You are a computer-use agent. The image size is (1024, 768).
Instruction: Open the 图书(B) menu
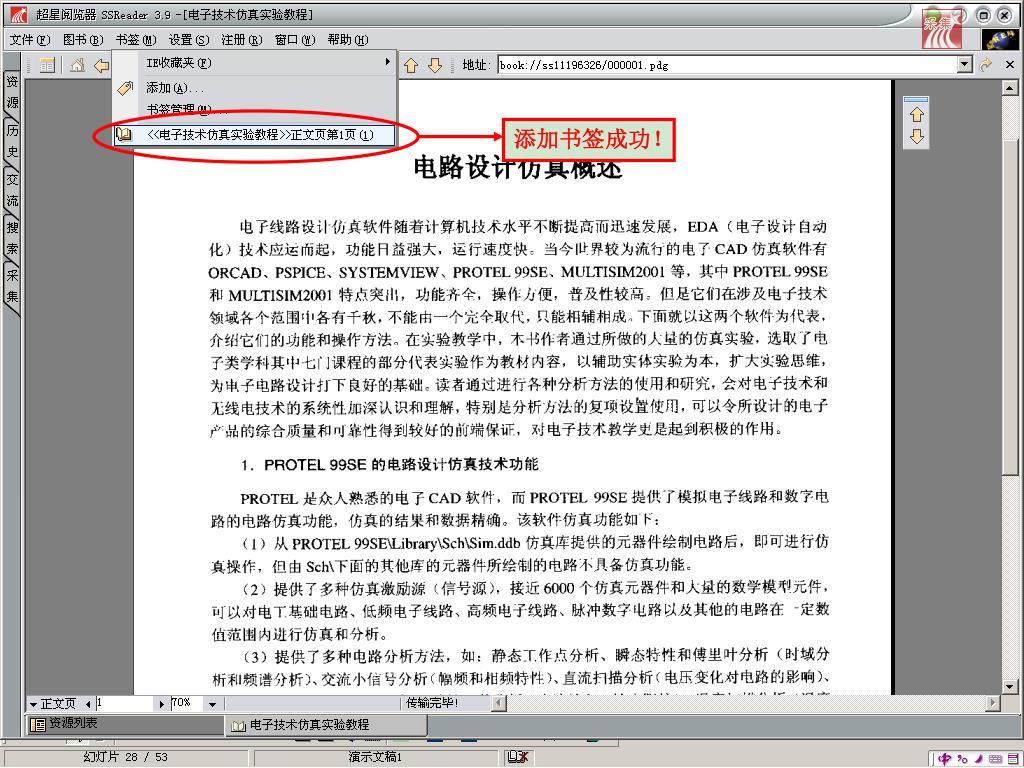[83, 40]
